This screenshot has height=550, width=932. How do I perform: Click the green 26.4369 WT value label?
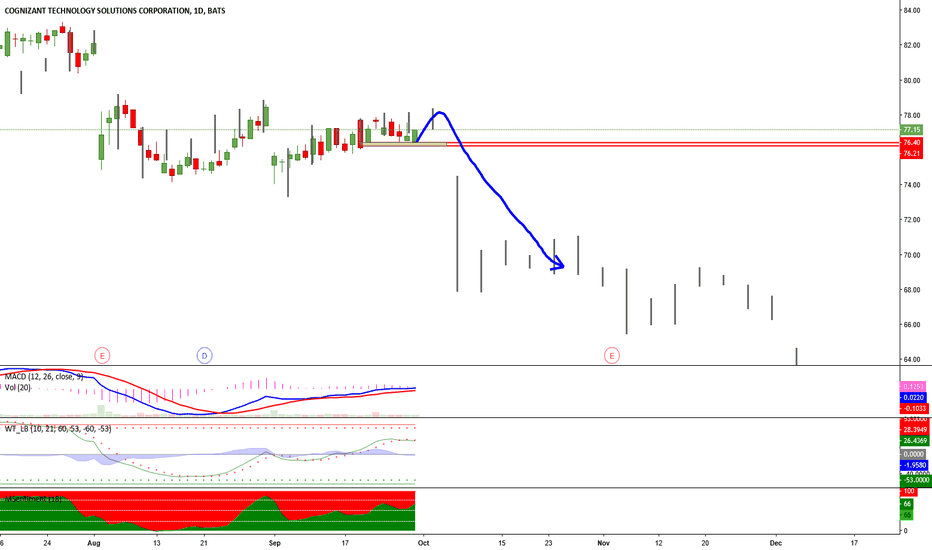(x=915, y=441)
